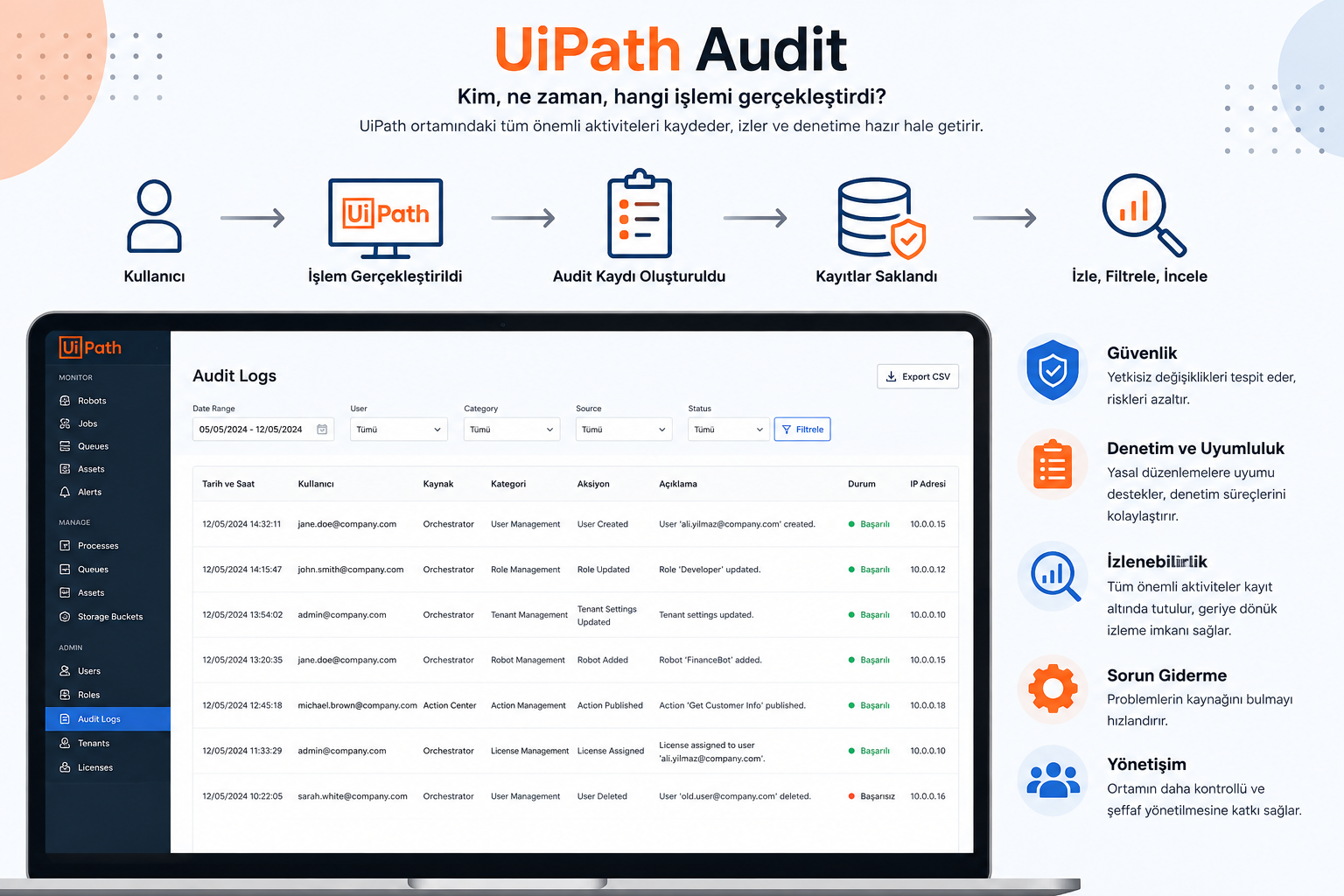Click the Yönetişim people group icon

pyautogui.click(x=1053, y=780)
